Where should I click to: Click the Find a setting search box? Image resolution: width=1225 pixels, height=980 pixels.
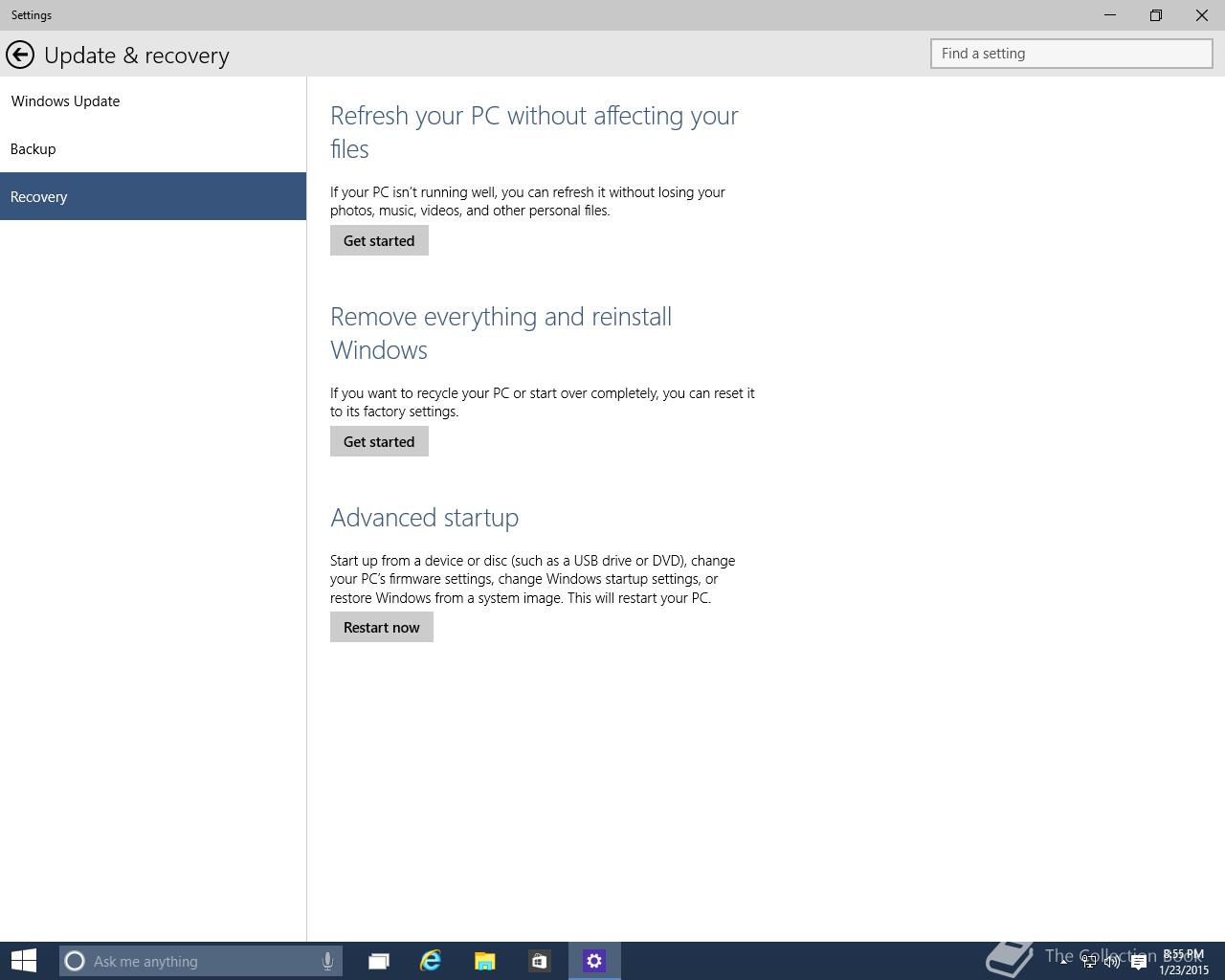coord(1072,54)
